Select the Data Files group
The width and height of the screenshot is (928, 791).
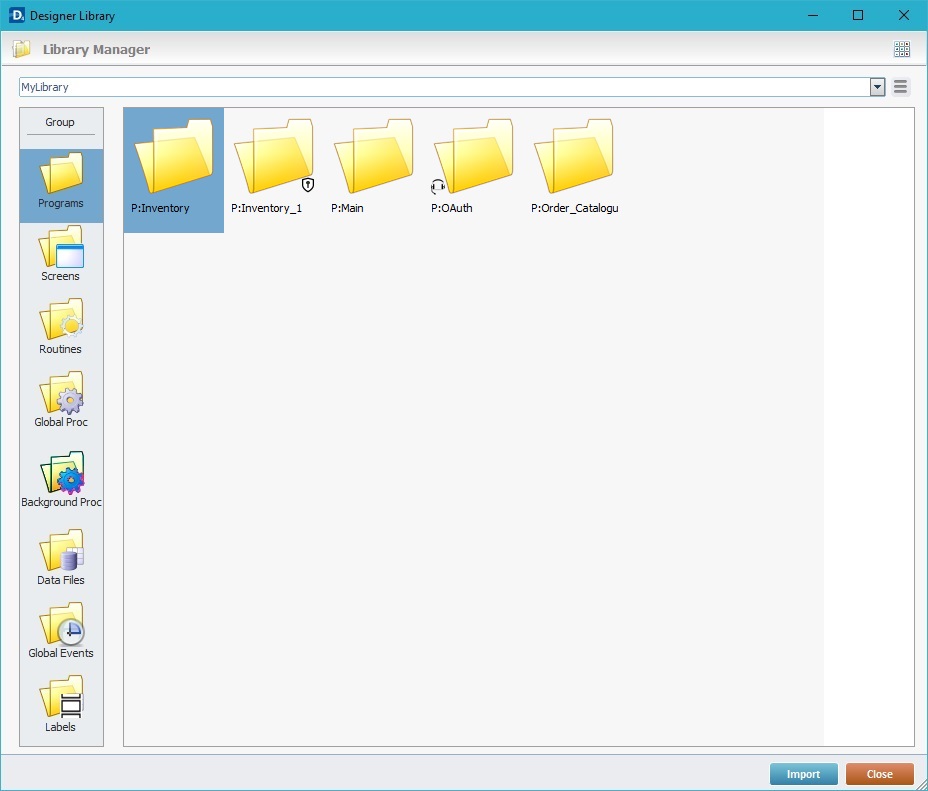pos(61,558)
